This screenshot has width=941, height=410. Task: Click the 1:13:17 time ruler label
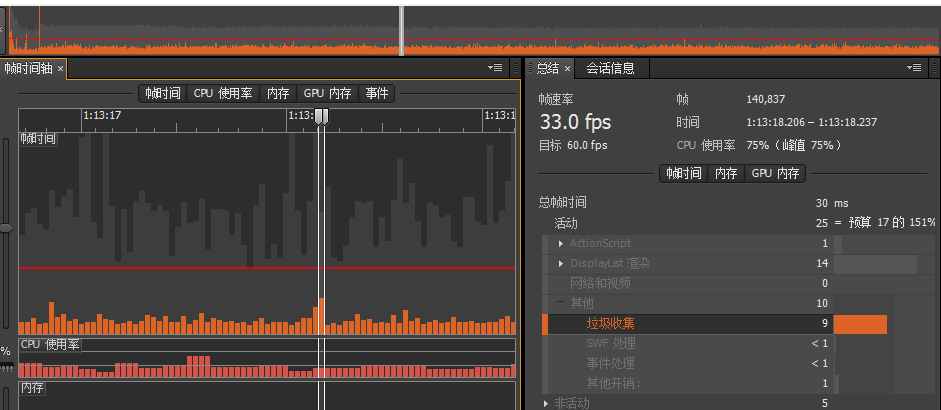(102, 115)
